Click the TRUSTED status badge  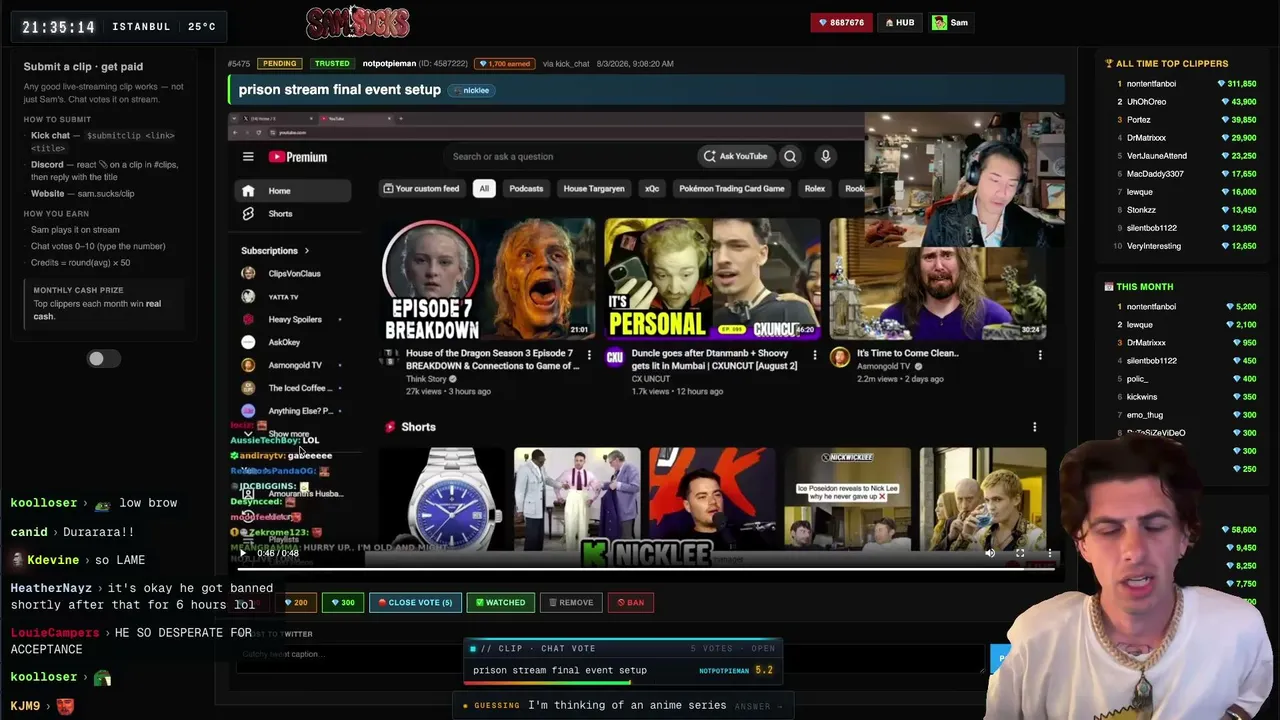tap(332, 64)
